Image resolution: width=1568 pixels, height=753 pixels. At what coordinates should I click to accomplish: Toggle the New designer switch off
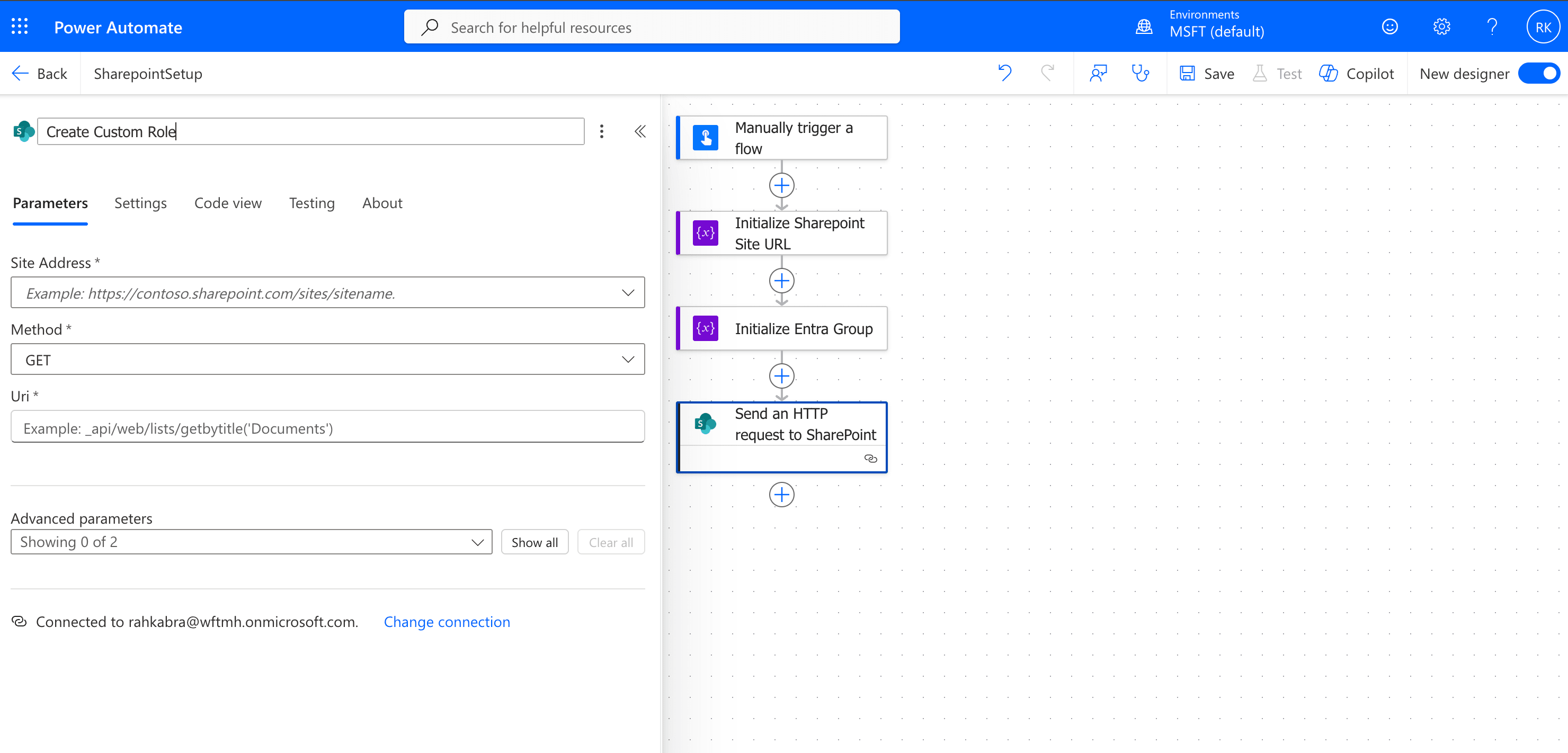(1539, 74)
